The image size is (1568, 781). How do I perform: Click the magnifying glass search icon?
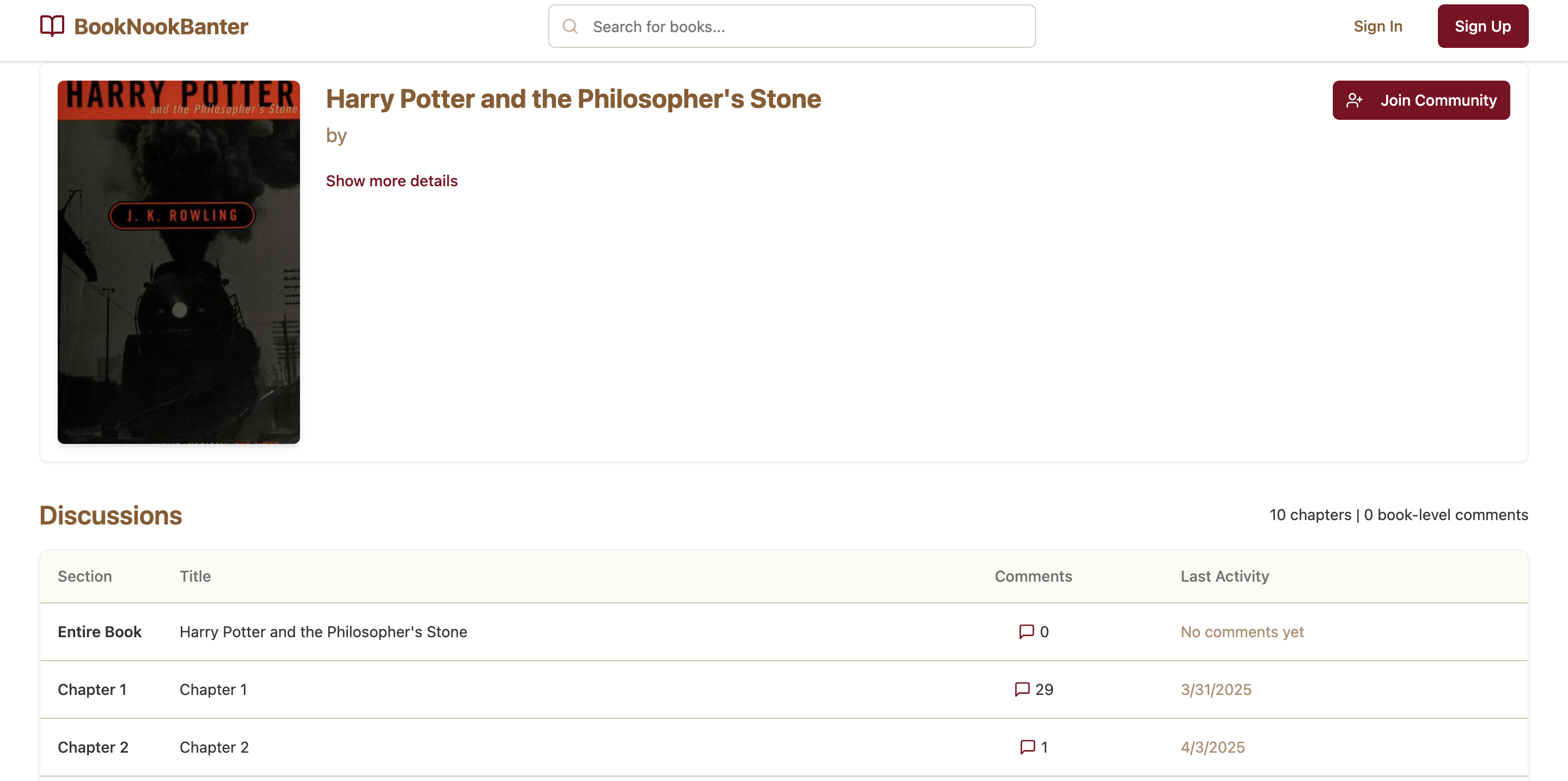pos(569,26)
